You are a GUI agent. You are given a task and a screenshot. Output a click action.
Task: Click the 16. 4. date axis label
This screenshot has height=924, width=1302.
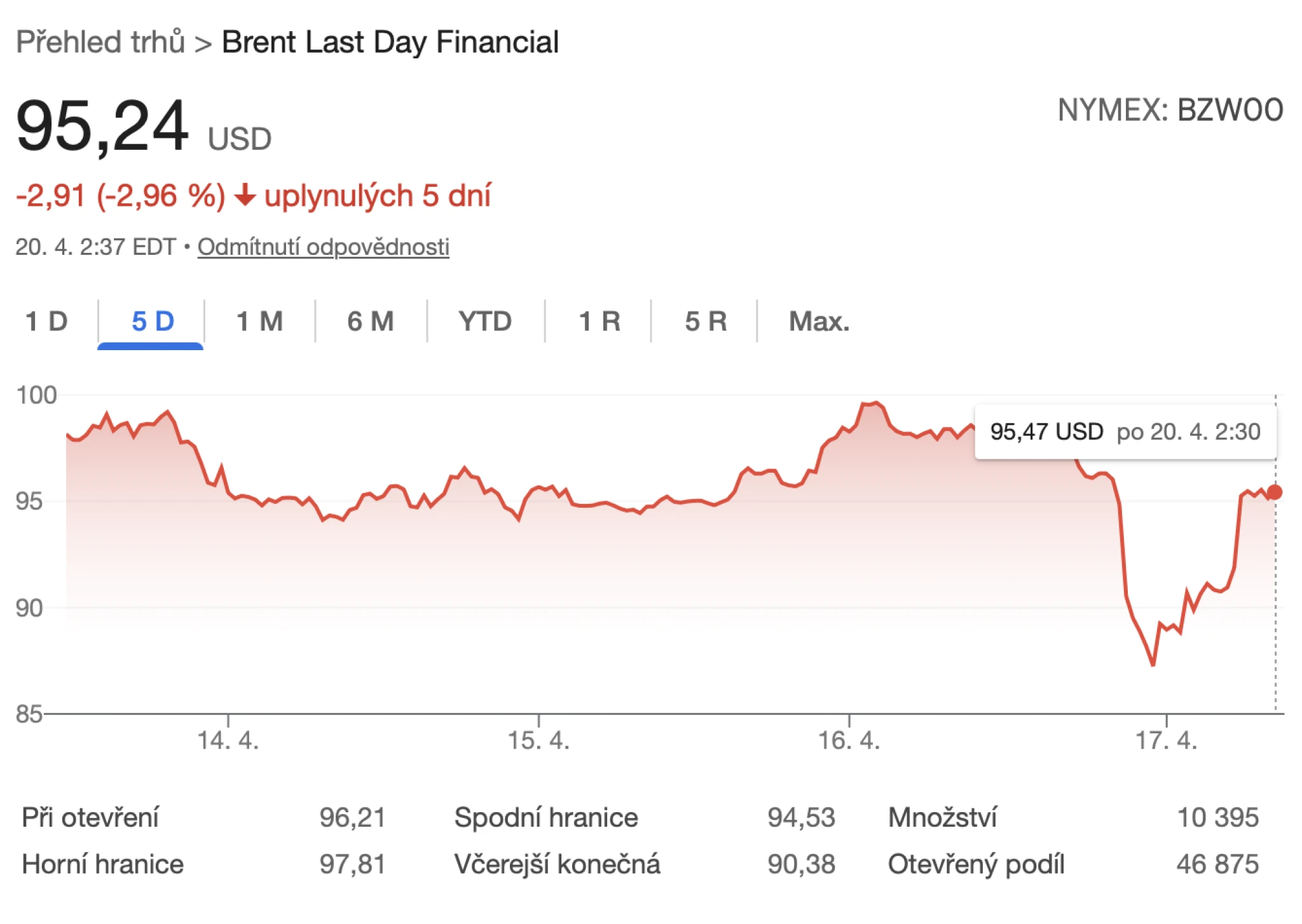pos(849,740)
